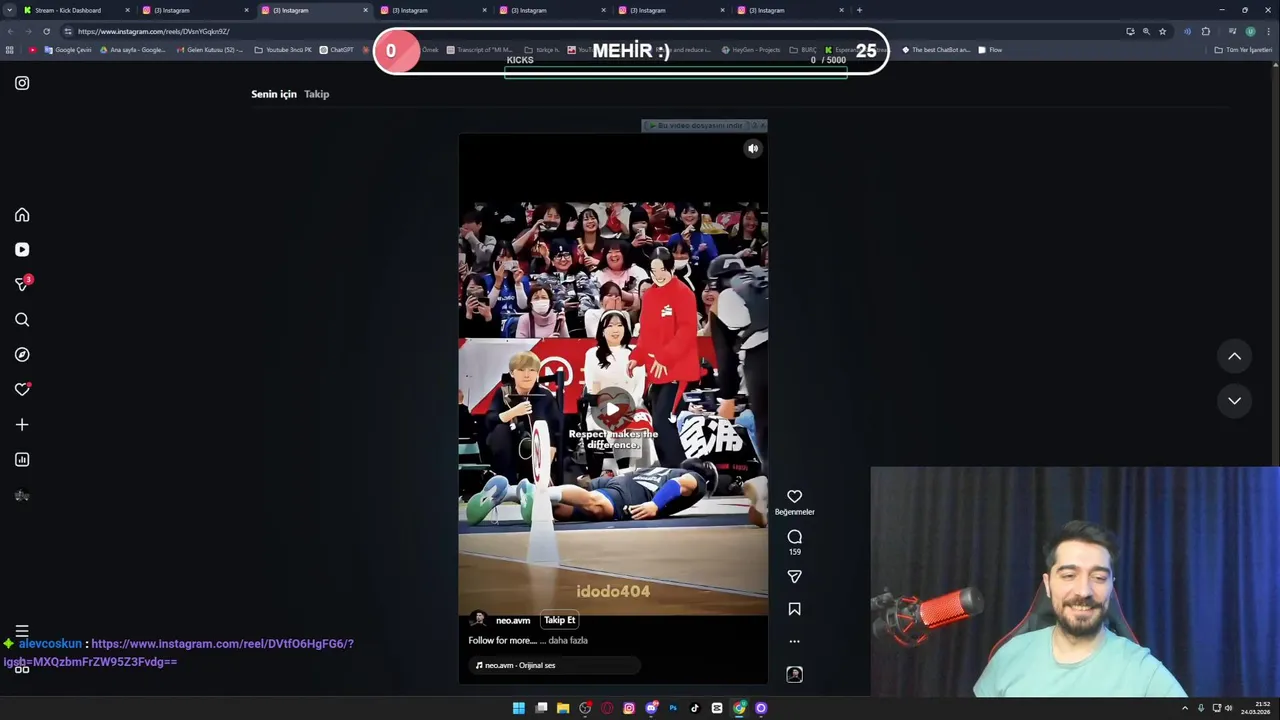The width and height of the screenshot is (1280, 720).
Task: Click the Create plus icon
Action: pyautogui.click(x=22, y=425)
